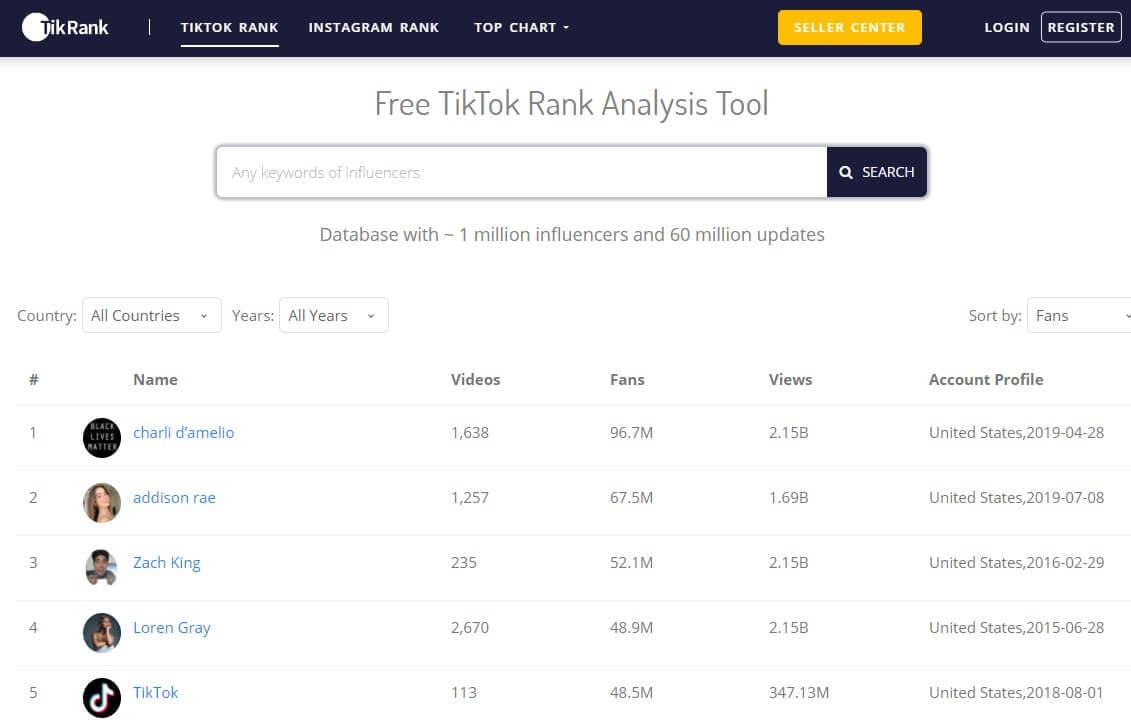
Task: Click the Views column header
Action: [x=790, y=379]
